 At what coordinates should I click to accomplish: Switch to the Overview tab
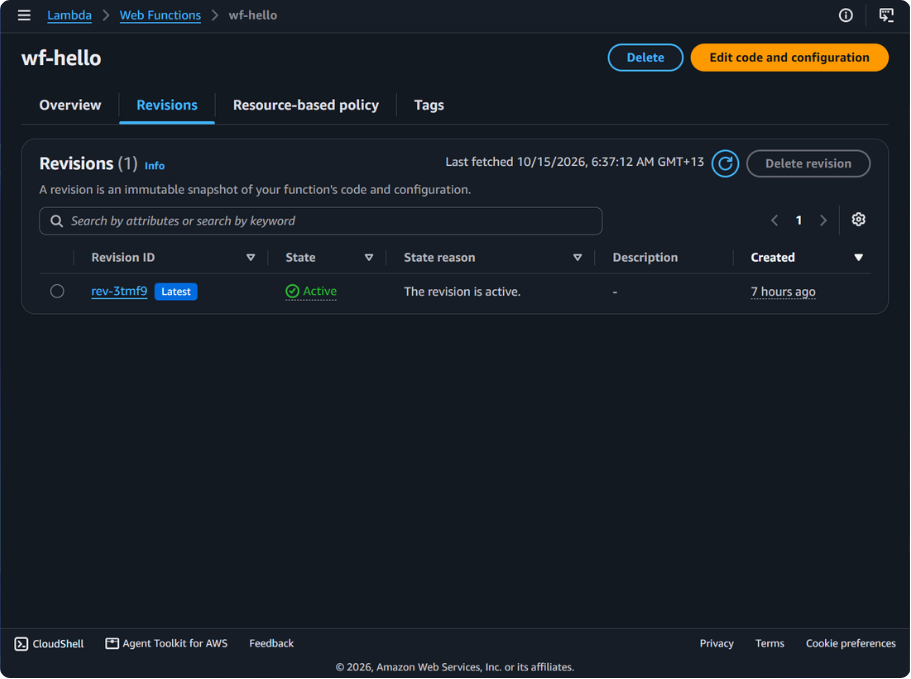(x=70, y=105)
